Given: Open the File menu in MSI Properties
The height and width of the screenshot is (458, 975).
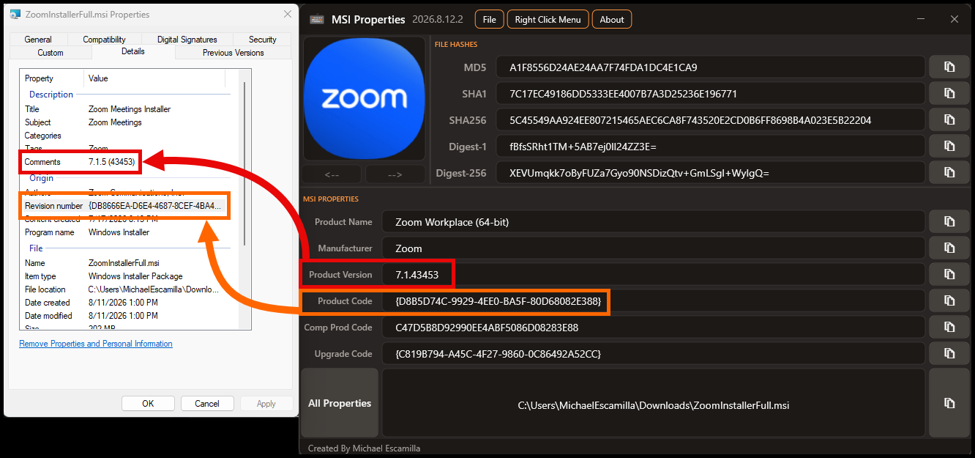Looking at the screenshot, I should pos(489,19).
